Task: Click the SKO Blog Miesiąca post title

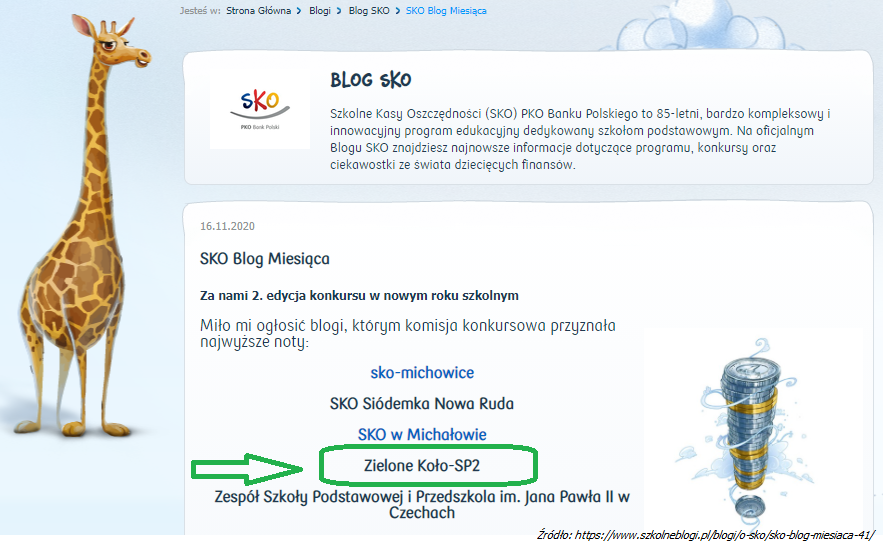Action: (x=265, y=259)
